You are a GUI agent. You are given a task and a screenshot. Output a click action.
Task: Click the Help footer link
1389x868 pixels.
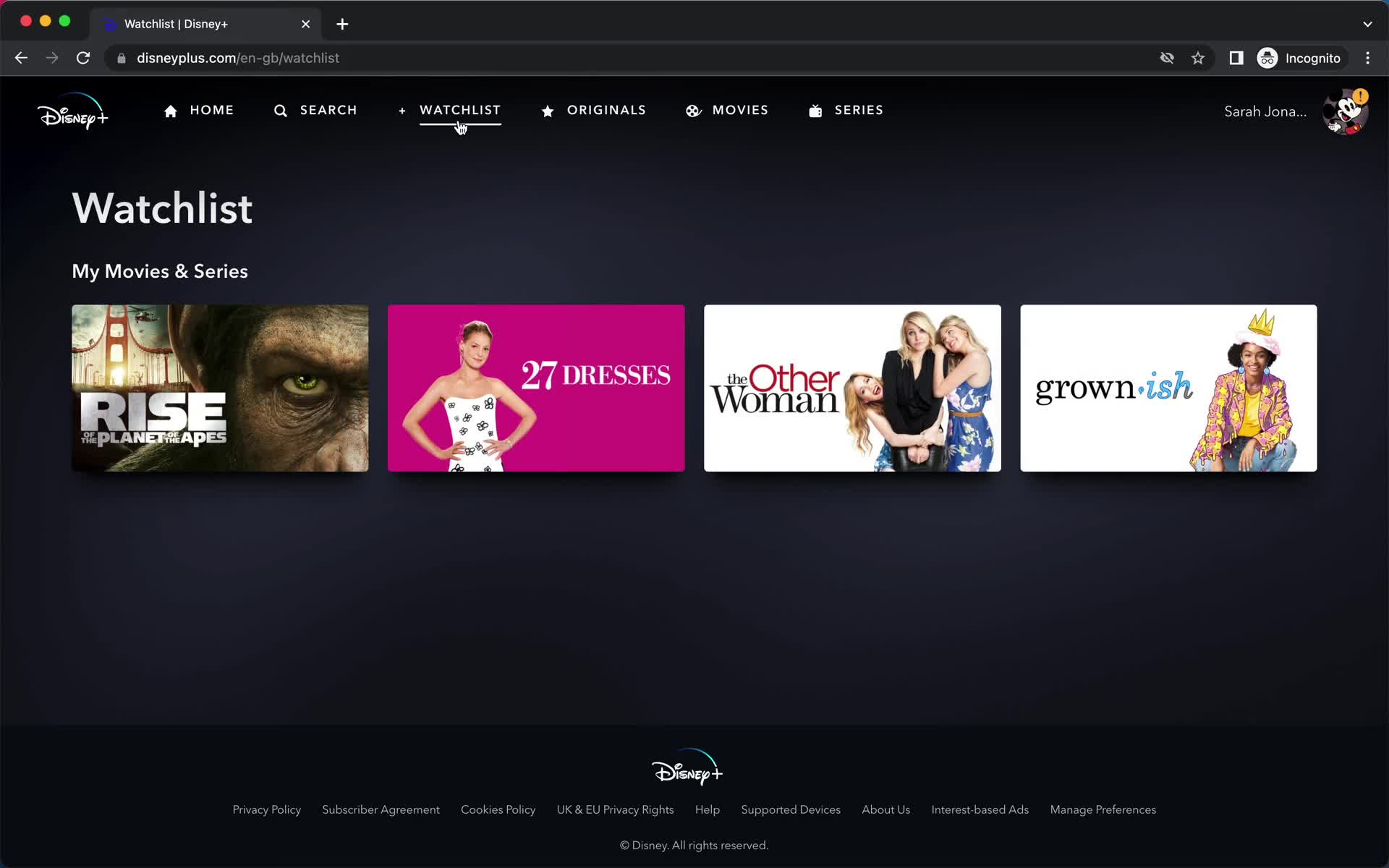click(x=707, y=809)
